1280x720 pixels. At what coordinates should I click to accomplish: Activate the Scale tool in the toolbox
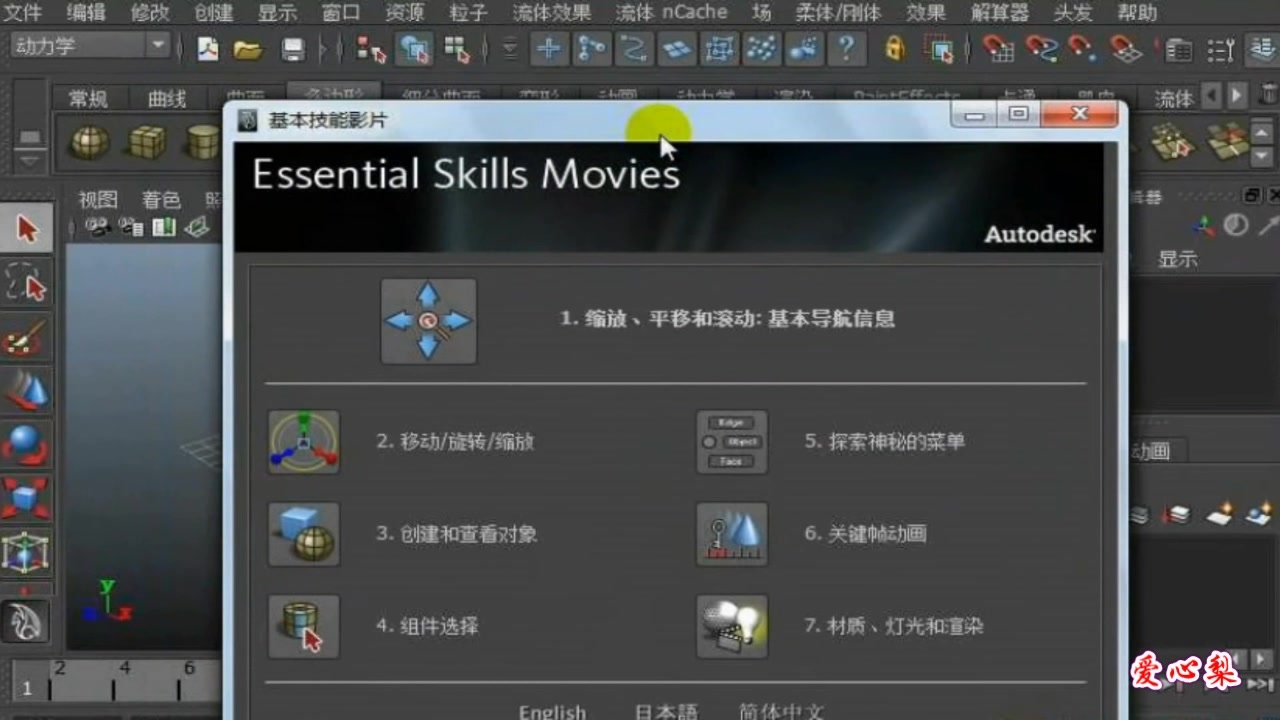(26, 498)
